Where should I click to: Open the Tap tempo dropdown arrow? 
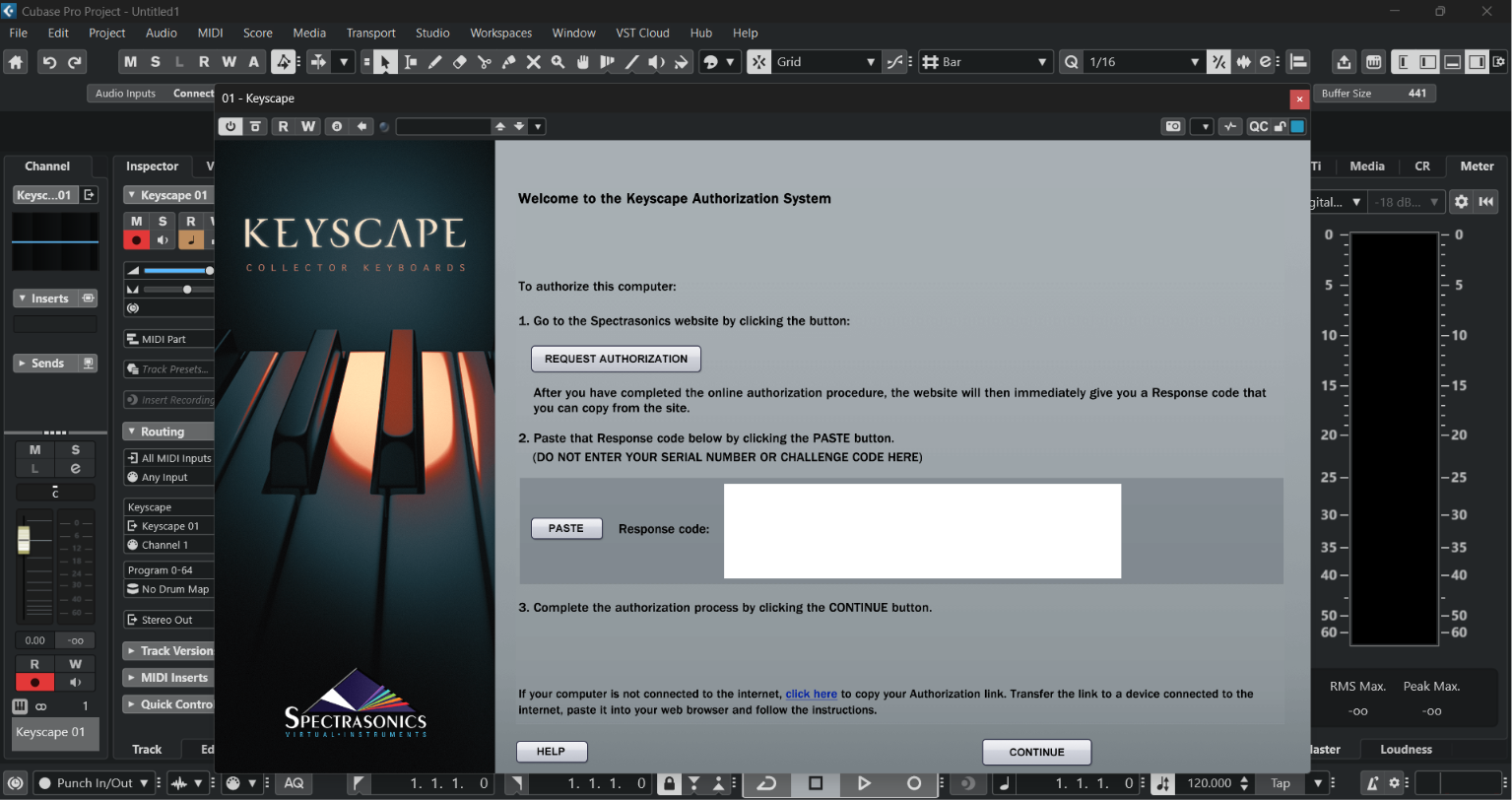coord(1318,783)
